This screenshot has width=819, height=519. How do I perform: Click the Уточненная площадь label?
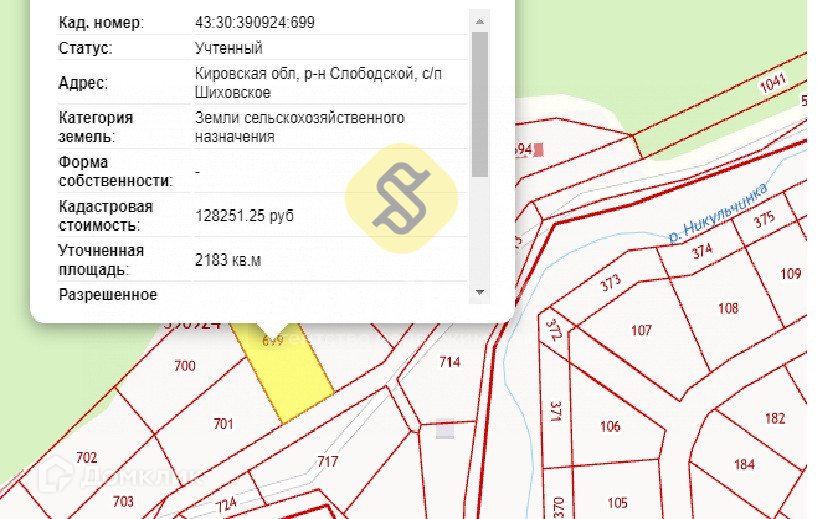pos(101,260)
